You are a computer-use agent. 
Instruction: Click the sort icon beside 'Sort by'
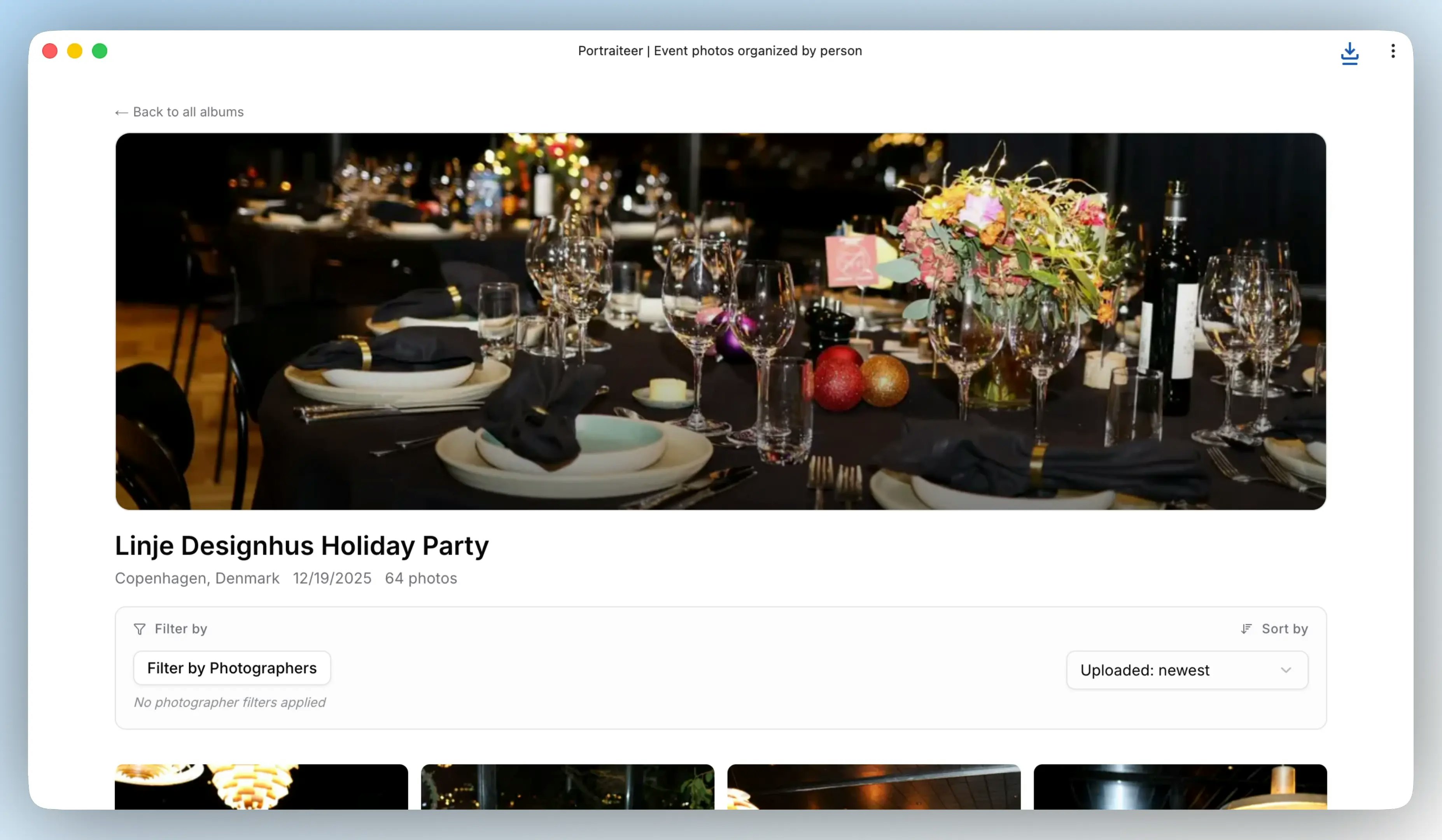(x=1246, y=628)
